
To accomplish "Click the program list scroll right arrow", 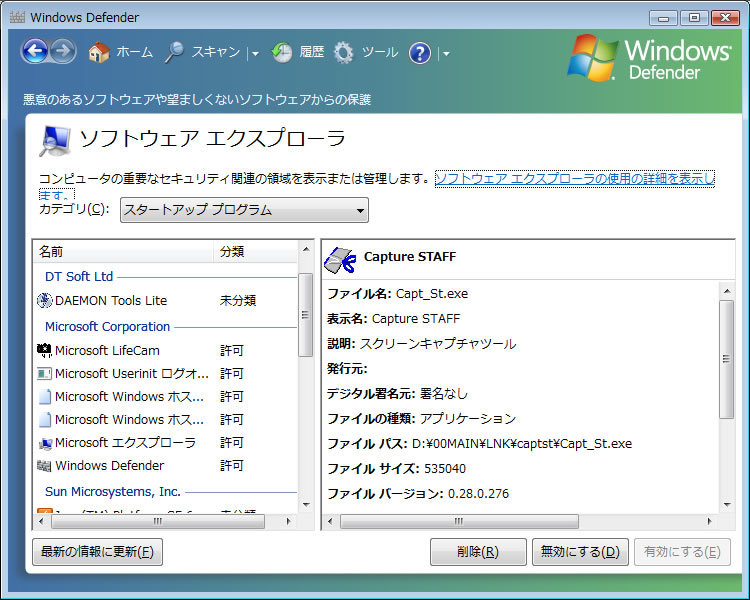I will (288, 522).
